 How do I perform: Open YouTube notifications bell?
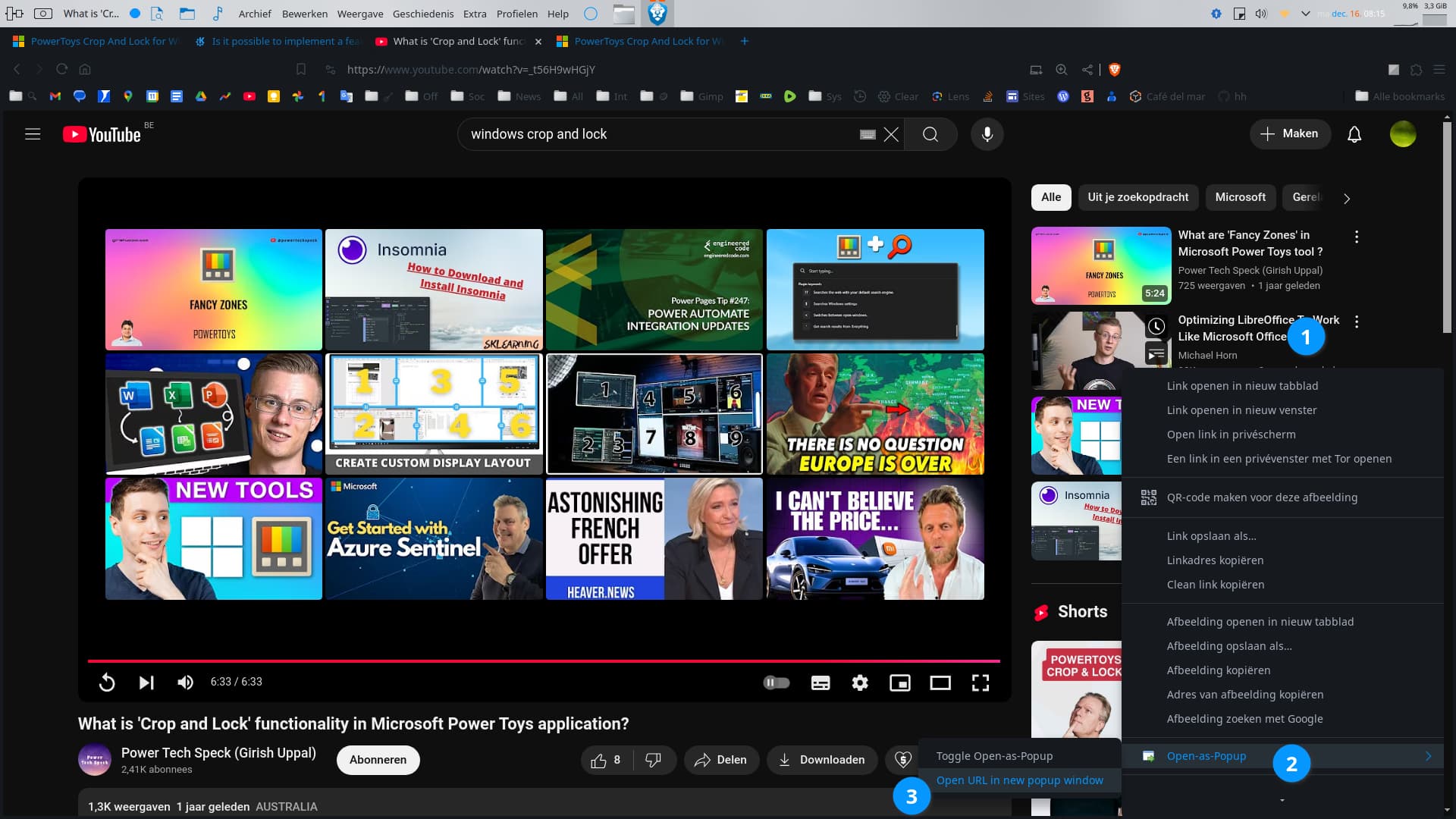pyautogui.click(x=1354, y=134)
